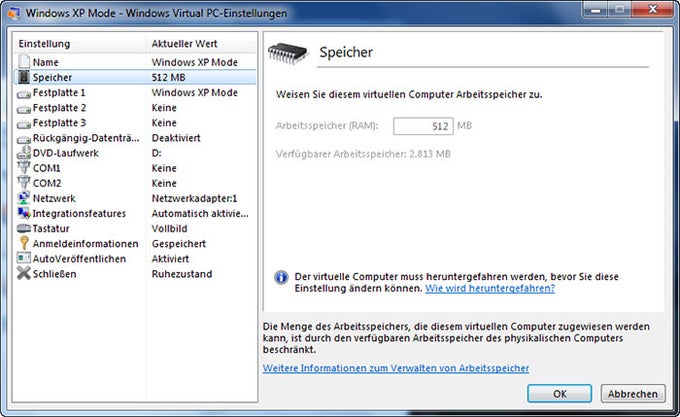Click the blue info icon beside shutdown notice
Screen dimensions: 680x417
pos(281,277)
